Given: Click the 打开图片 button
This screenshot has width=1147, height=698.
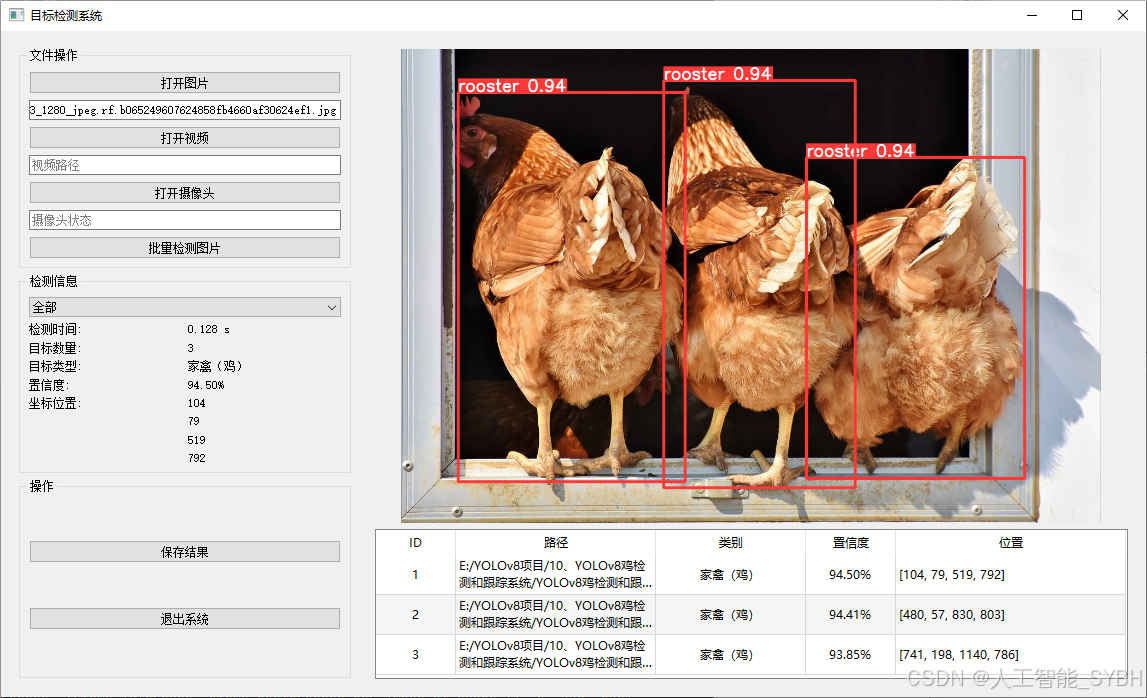Looking at the screenshot, I should (184, 83).
